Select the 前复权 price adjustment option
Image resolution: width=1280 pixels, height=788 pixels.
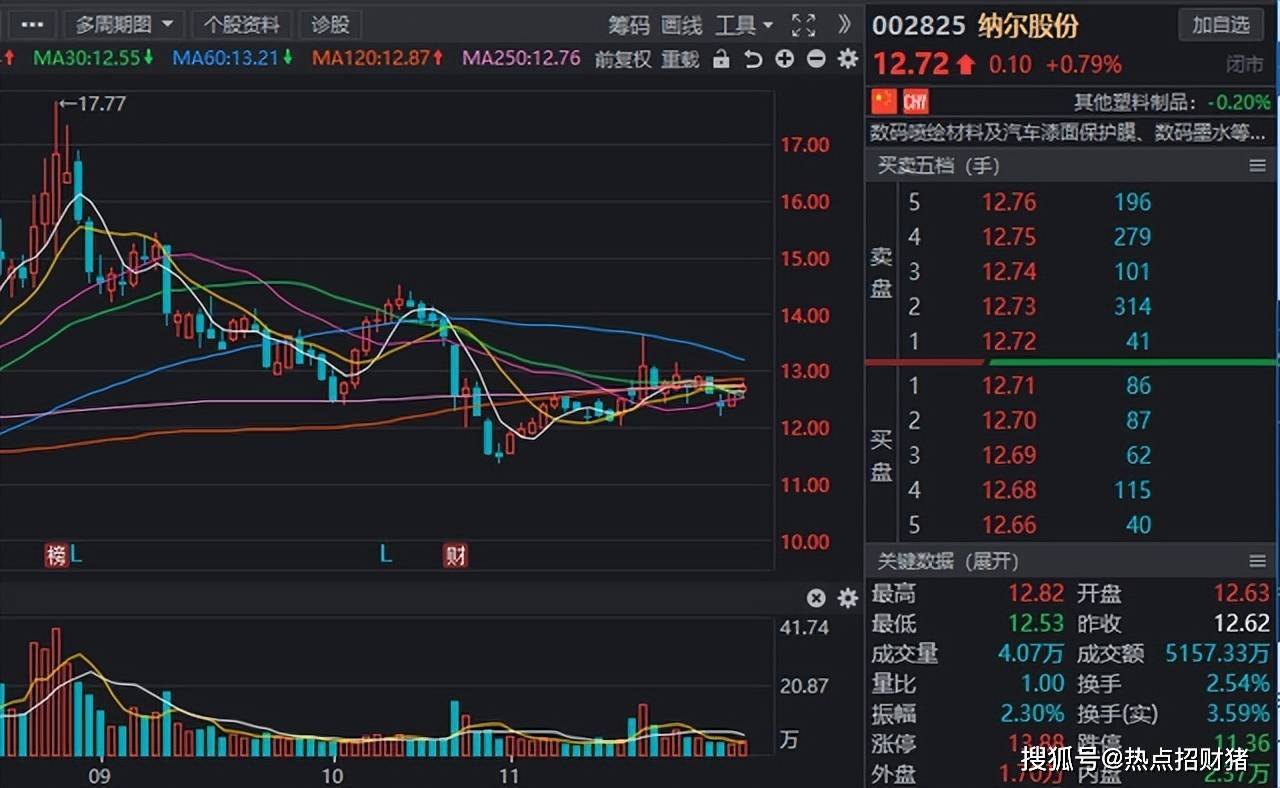(x=623, y=59)
